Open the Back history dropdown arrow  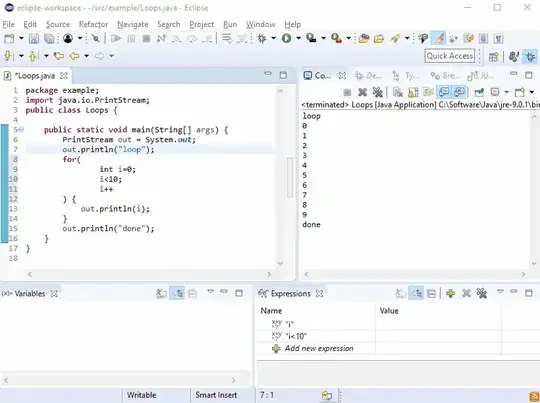tap(86, 55)
